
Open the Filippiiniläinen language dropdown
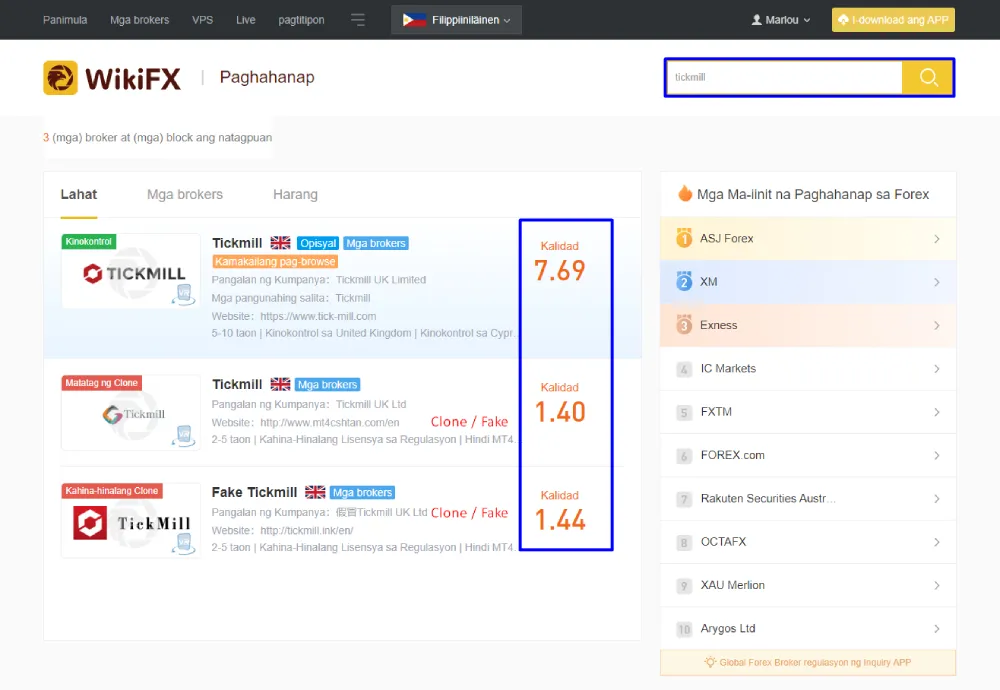tap(456, 20)
